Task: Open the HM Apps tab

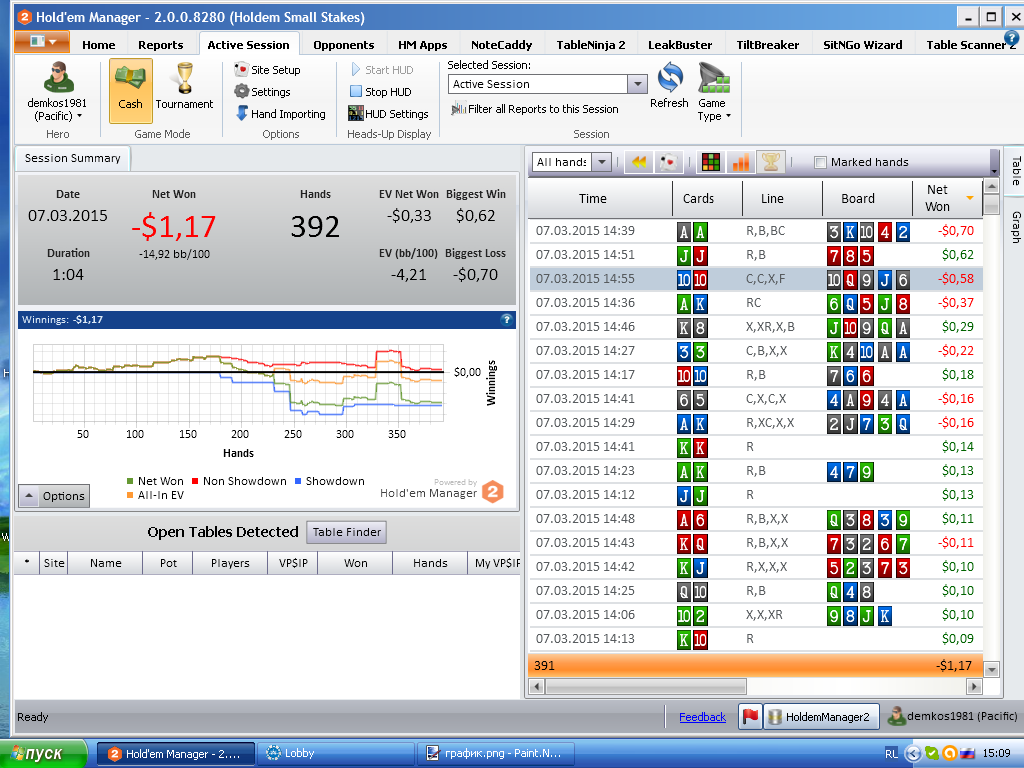Action: pos(423,44)
